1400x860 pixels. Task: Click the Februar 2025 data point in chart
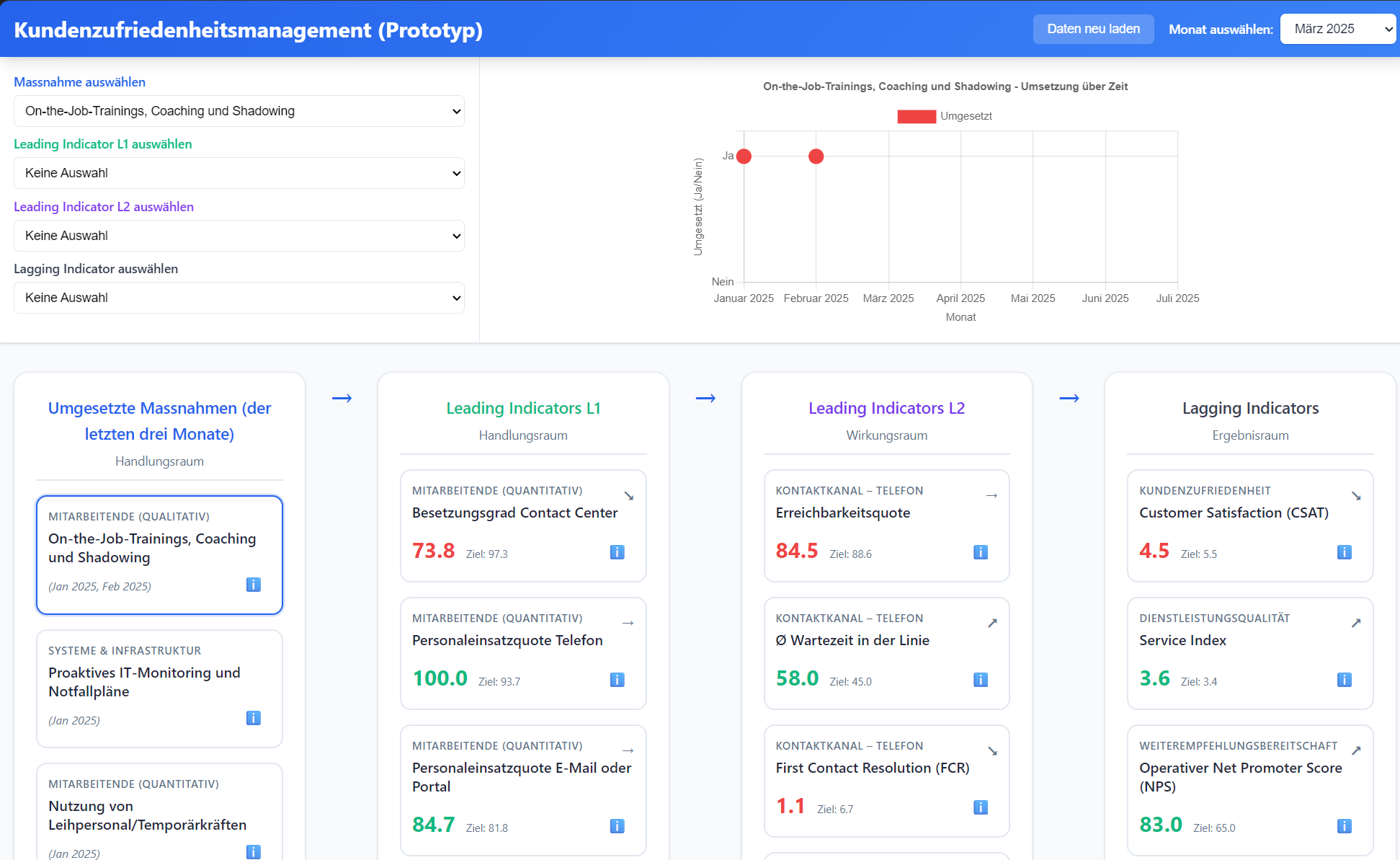[816, 156]
